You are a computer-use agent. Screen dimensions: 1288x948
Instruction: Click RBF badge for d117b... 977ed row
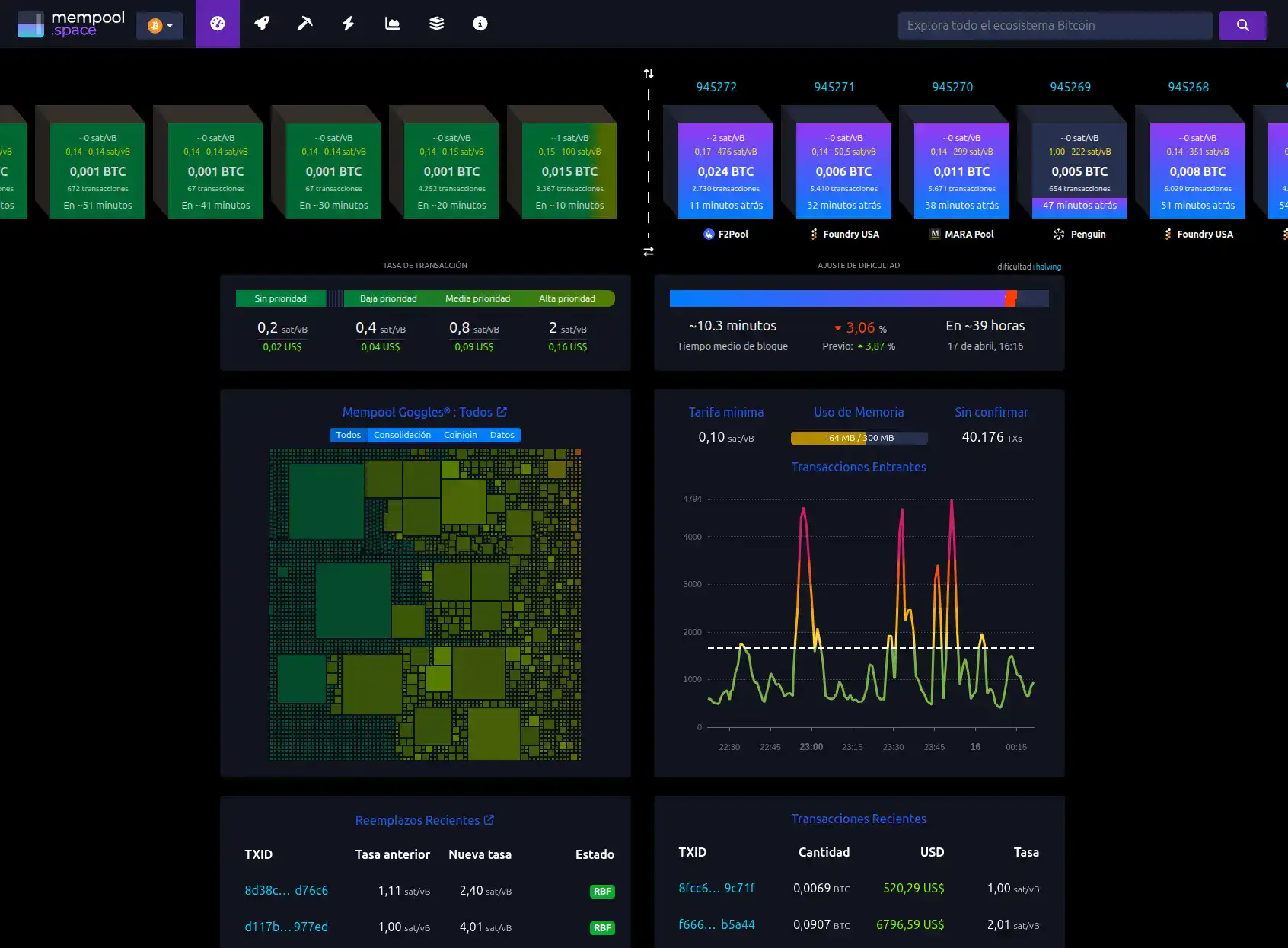pyautogui.click(x=602, y=928)
